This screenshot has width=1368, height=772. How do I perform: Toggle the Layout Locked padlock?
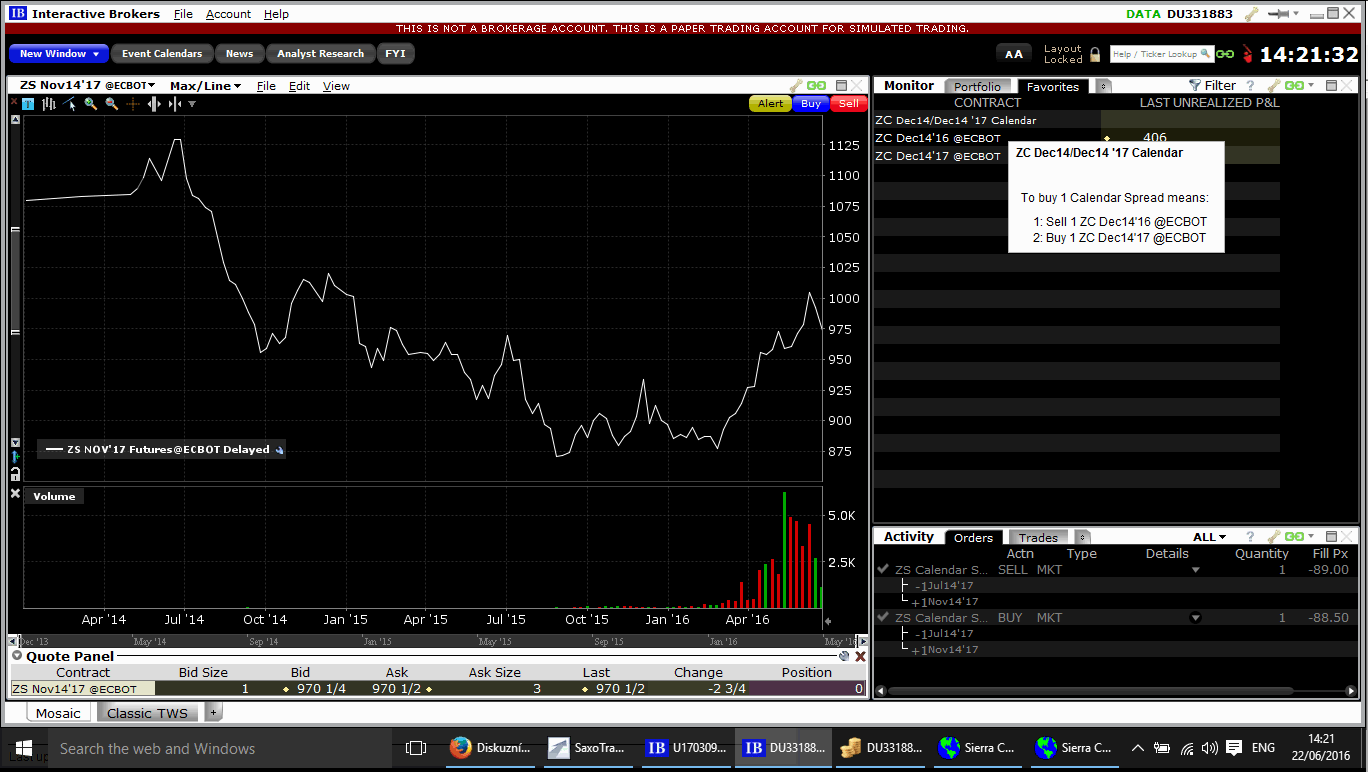tap(1095, 54)
